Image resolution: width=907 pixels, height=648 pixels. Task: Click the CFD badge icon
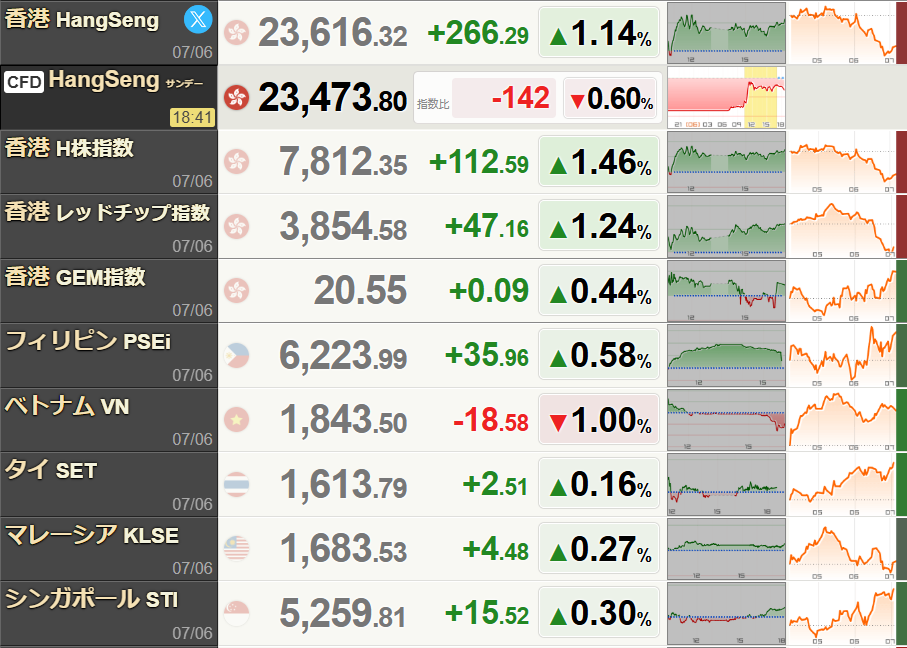point(24,82)
